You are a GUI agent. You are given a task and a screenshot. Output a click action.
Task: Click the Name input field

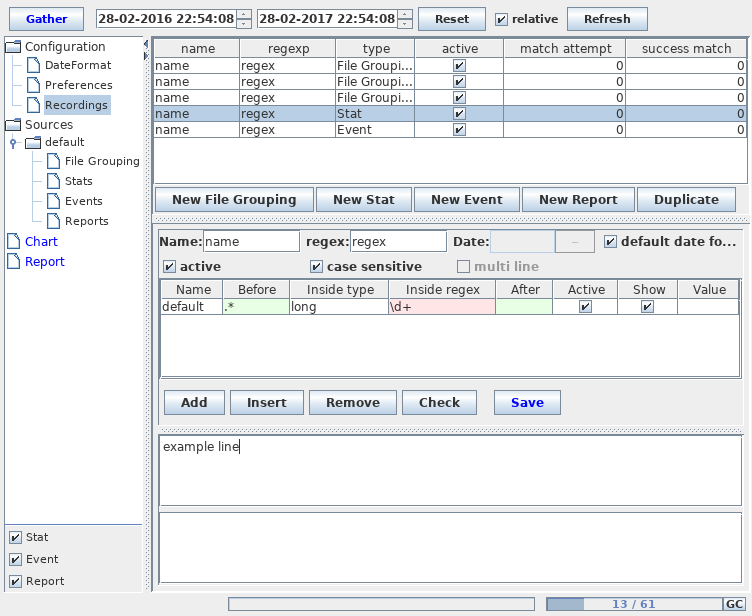252,241
